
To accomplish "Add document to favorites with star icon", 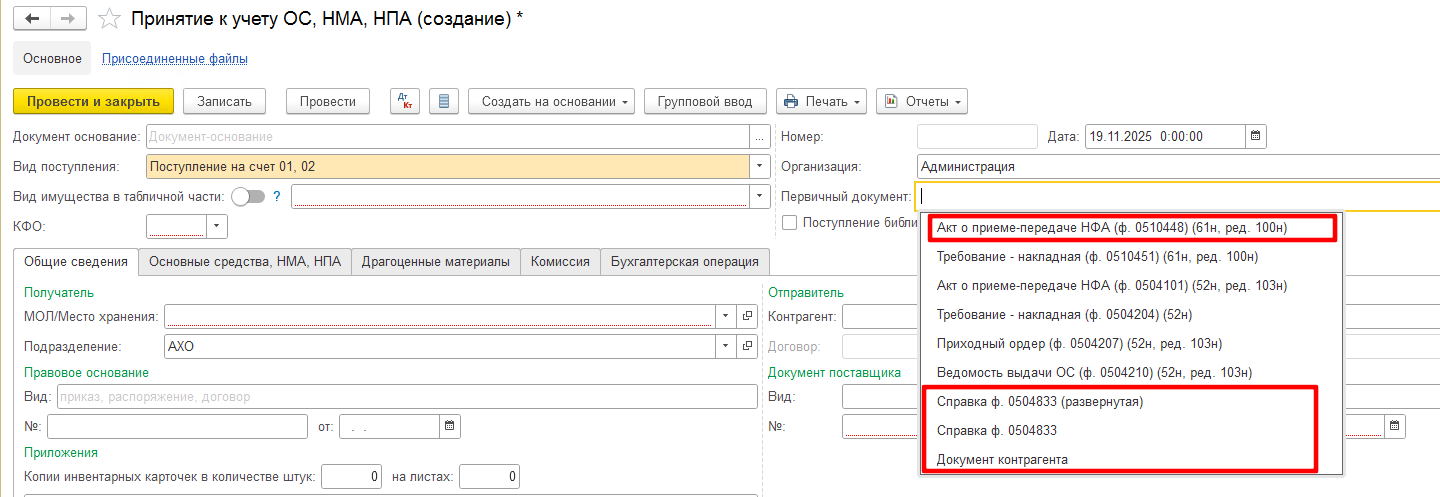I will pyautogui.click(x=110, y=19).
